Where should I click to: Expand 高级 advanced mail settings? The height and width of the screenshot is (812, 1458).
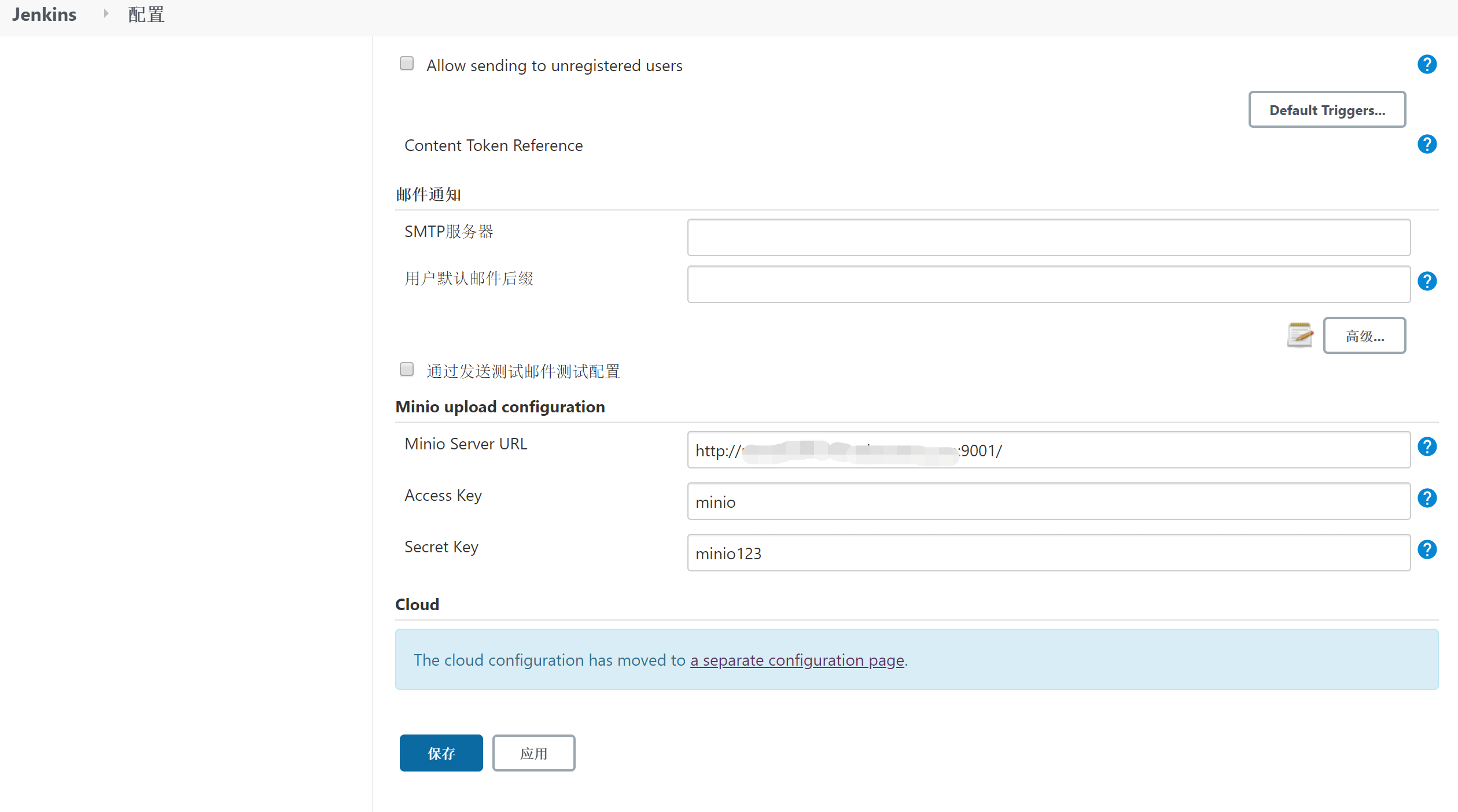point(1364,336)
